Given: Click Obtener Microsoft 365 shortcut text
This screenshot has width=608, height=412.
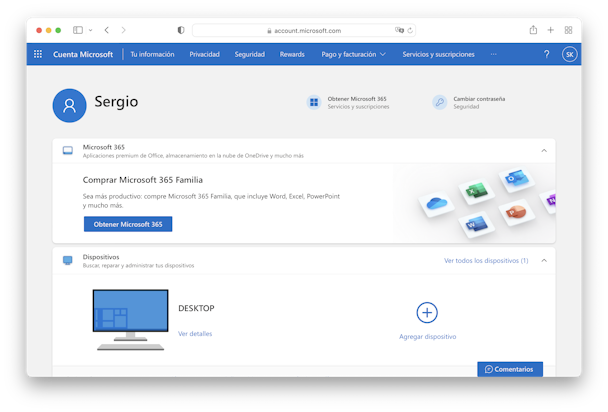Looking at the screenshot, I should pyautogui.click(x=357, y=99).
